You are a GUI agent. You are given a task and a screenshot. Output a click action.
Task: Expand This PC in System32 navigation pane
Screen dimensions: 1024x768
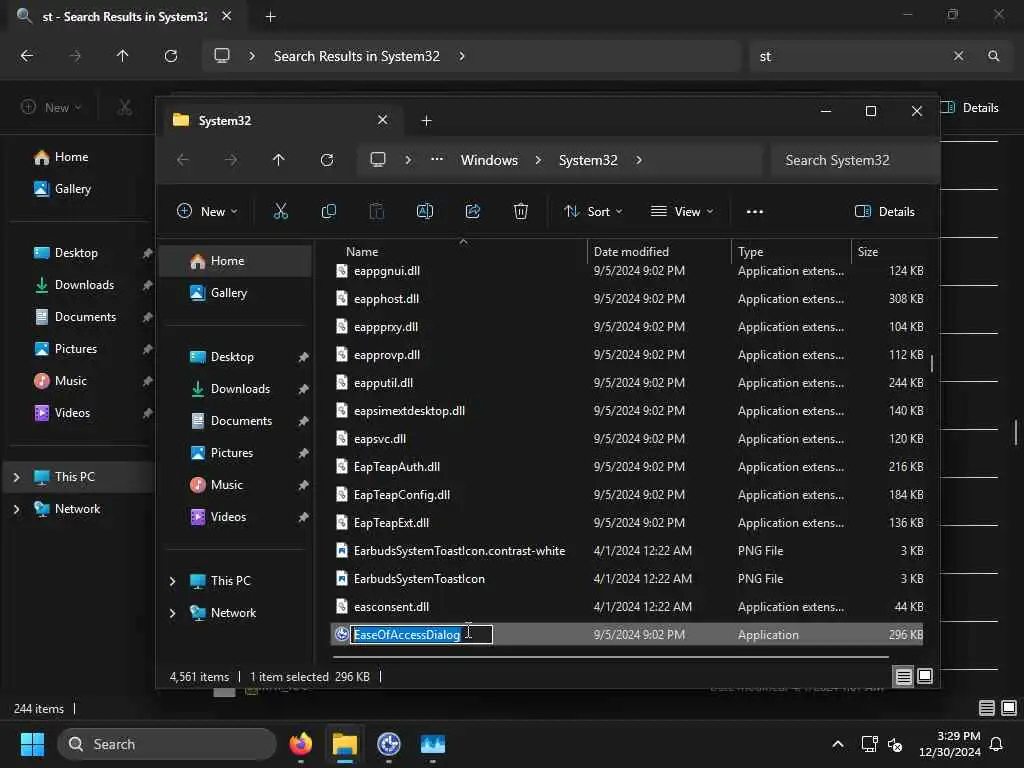tap(172, 581)
